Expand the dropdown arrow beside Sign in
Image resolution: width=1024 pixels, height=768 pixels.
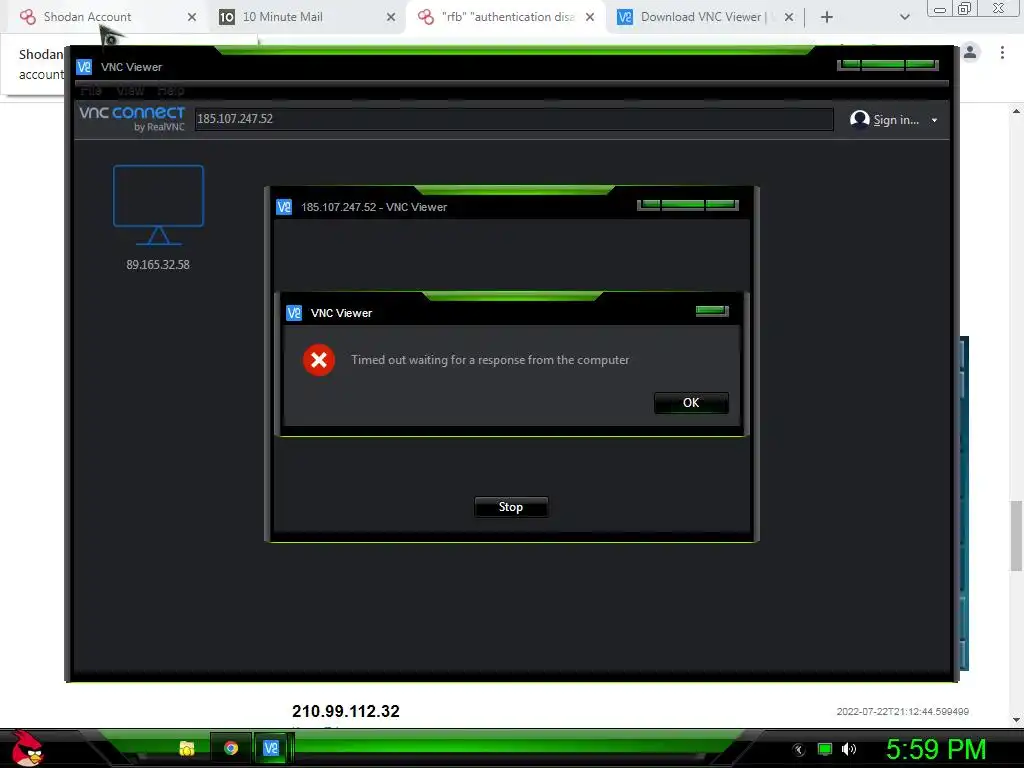pyautogui.click(x=935, y=120)
